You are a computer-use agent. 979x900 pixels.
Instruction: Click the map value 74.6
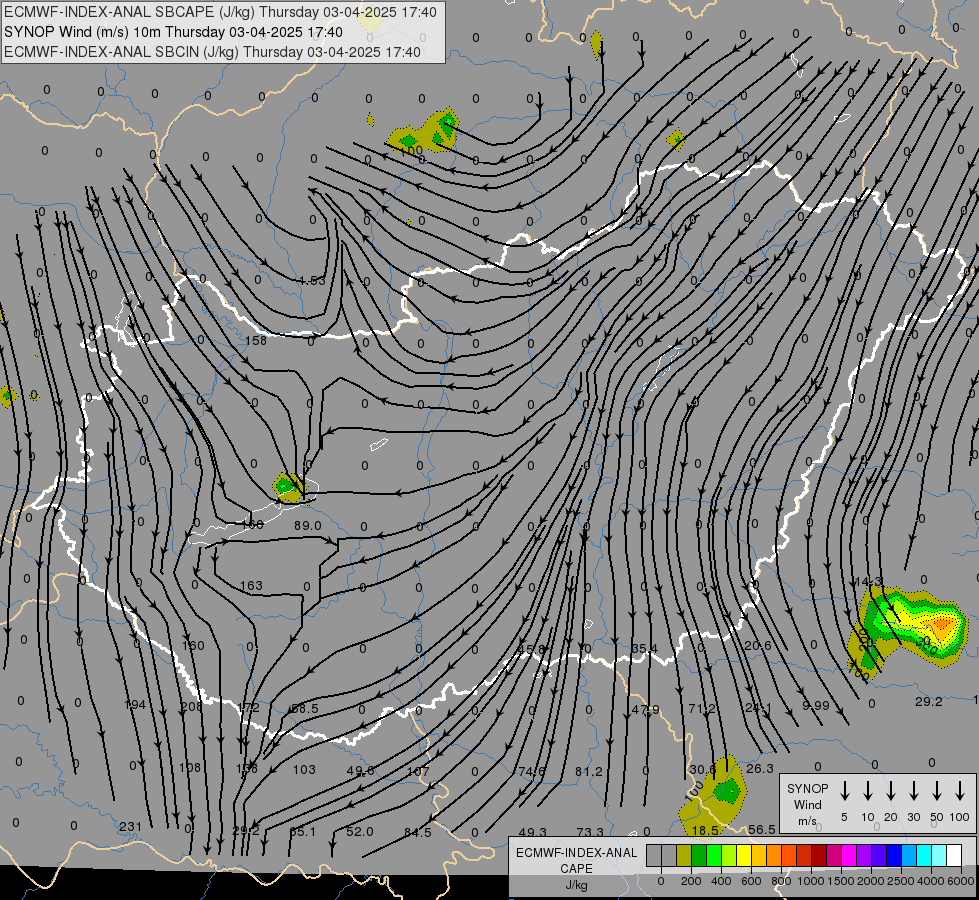coord(531,771)
